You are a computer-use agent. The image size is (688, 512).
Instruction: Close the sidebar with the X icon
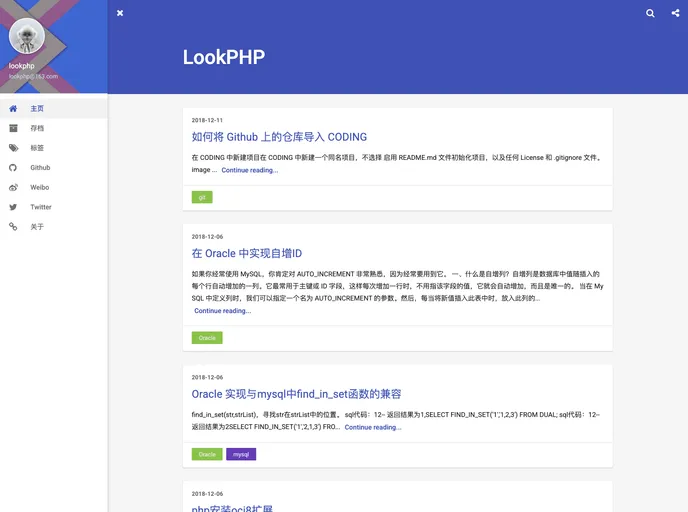point(120,13)
